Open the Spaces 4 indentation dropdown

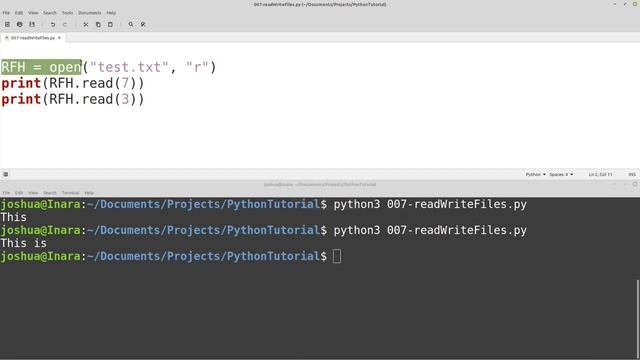[561, 174]
